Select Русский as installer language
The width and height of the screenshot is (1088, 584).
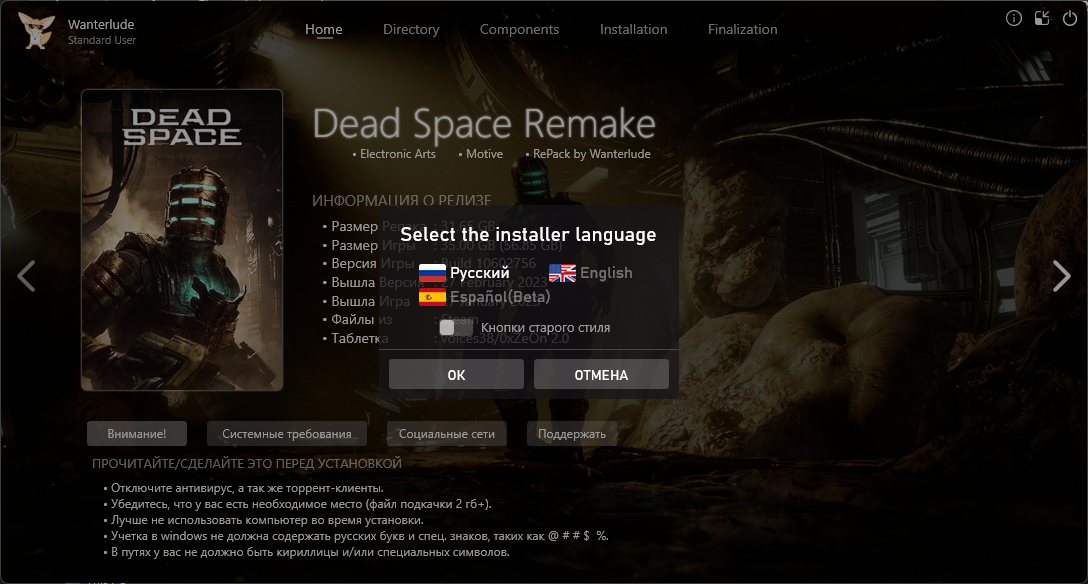tap(479, 273)
